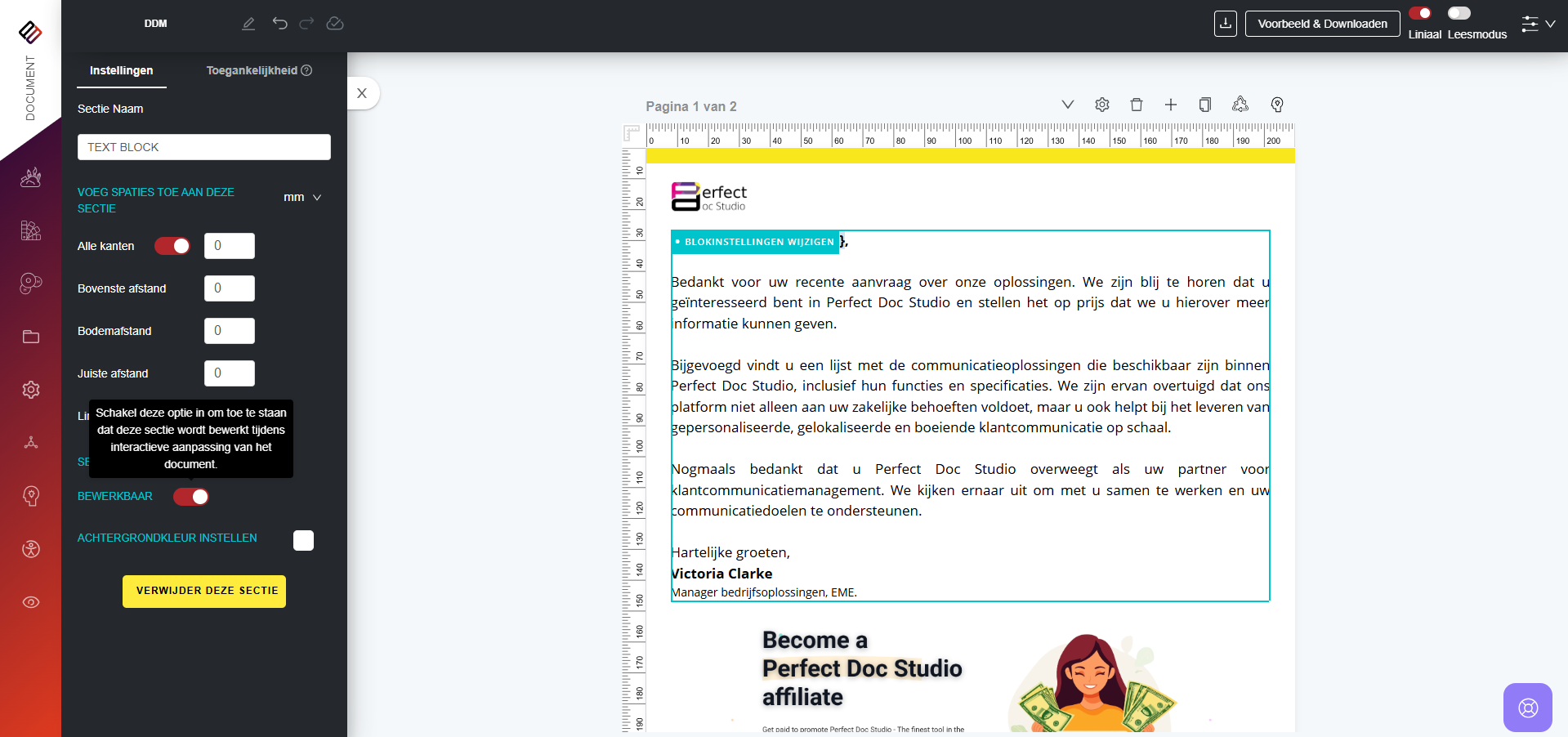Click the undo arrow icon

click(x=280, y=24)
